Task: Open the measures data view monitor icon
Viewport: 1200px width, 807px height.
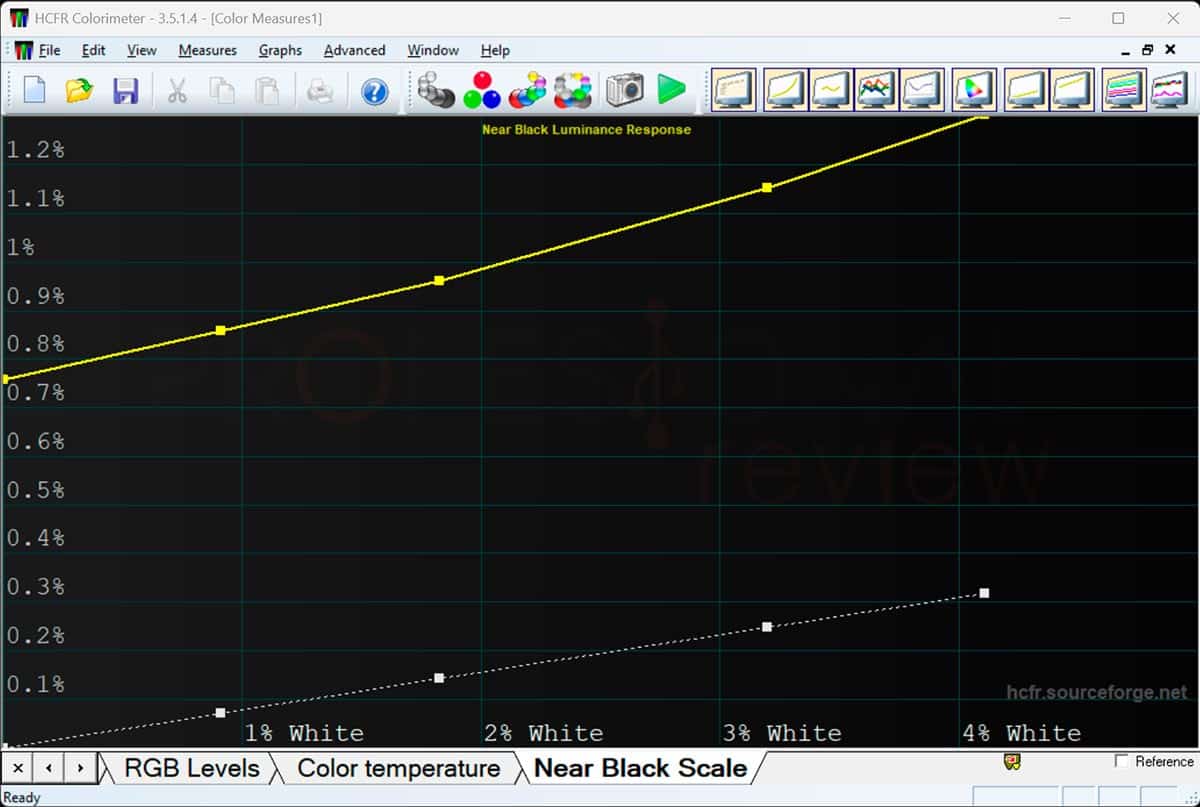Action: point(733,90)
